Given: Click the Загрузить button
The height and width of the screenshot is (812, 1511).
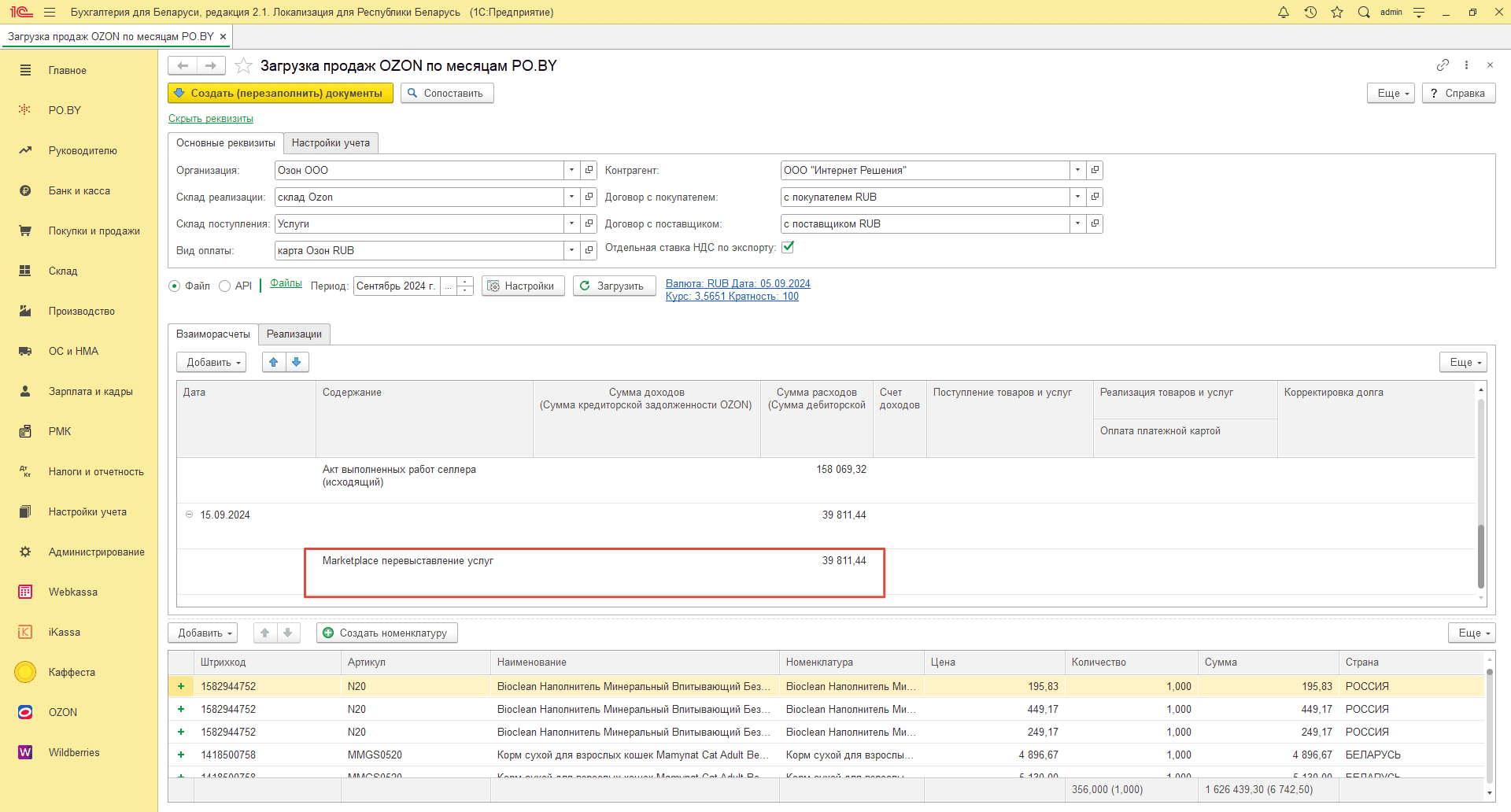Looking at the screenshot, I should pyautogui.click(x=614, y=286).
